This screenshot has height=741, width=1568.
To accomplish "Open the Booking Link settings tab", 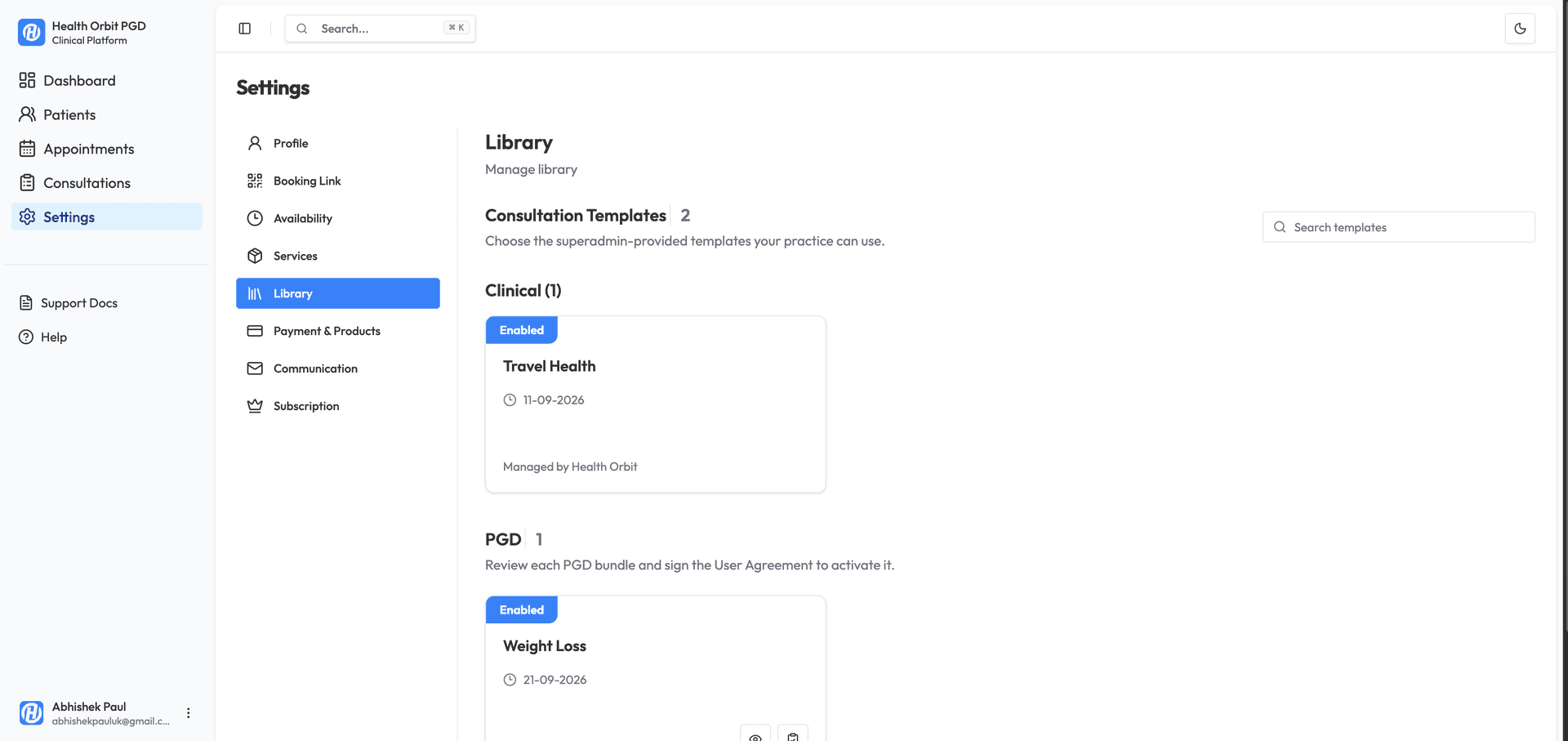I will tap(337, 181).
